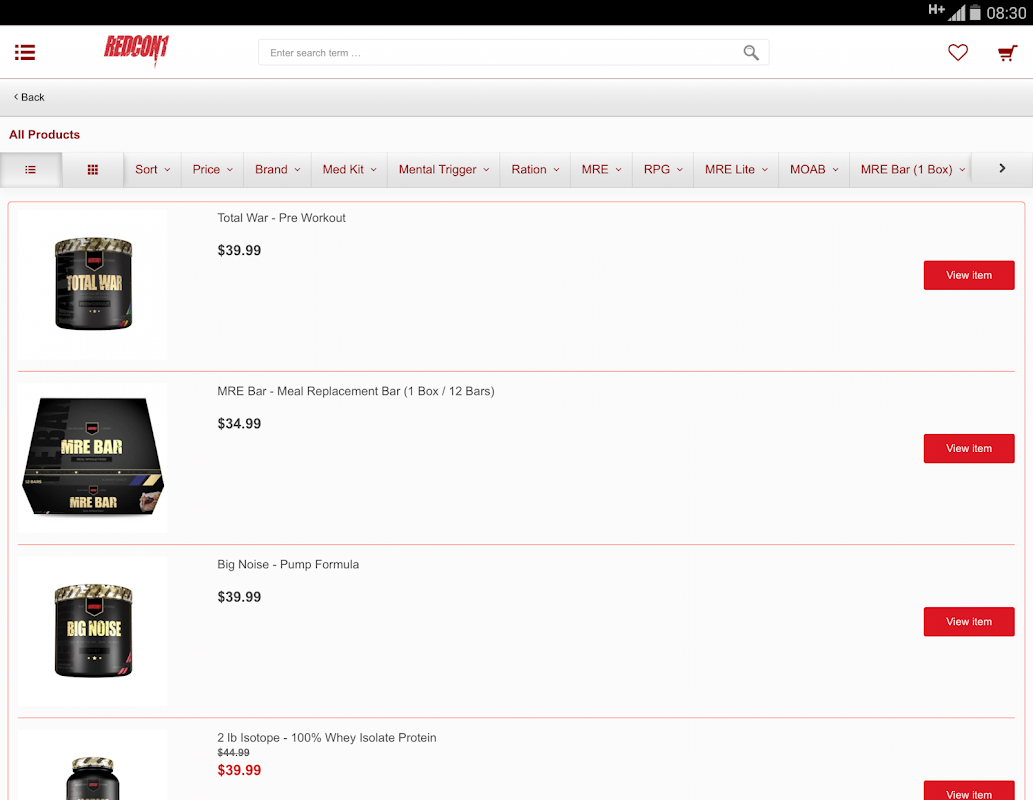View item for 2 lb Isotope Whey
The width and height of the screenshot is (1033, 800).
pyautogui.click(x=968, y=791)
